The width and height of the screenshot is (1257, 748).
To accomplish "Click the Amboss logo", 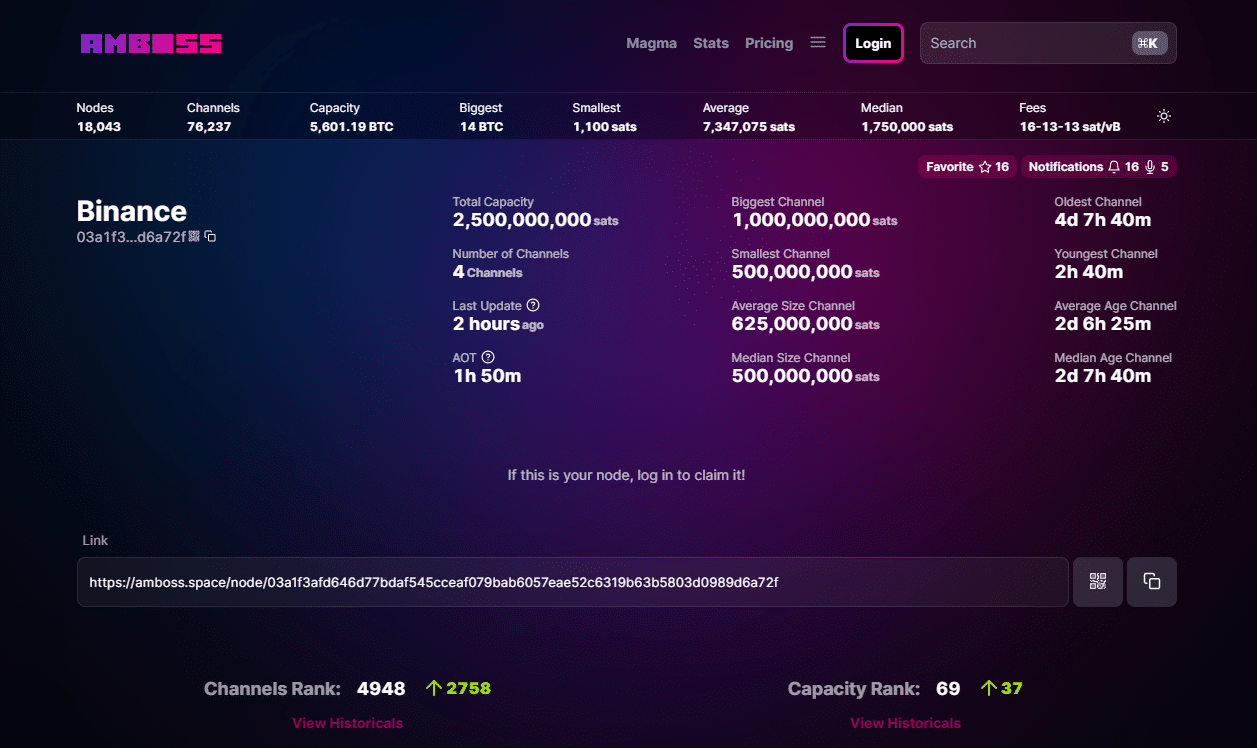I will [x=150, y=43].
